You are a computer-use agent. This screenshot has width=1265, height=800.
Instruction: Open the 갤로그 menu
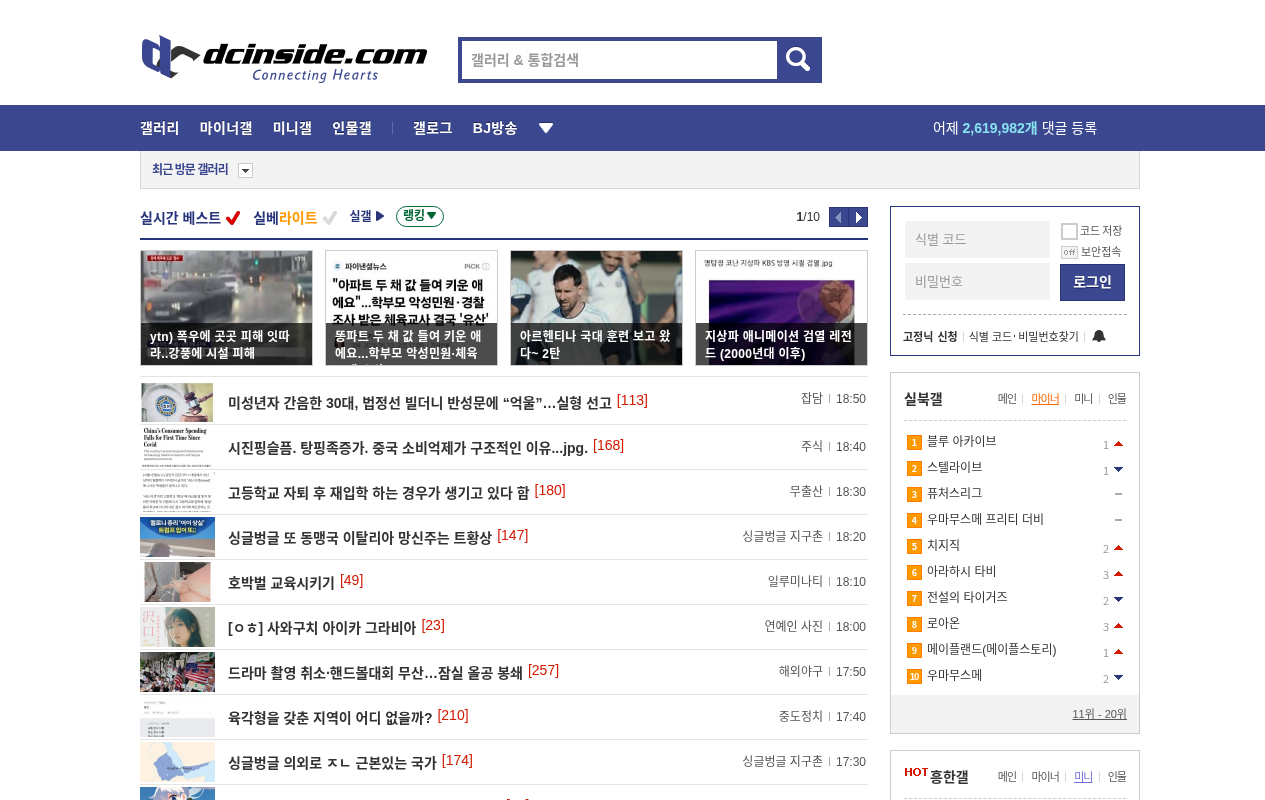click(432, 128)
